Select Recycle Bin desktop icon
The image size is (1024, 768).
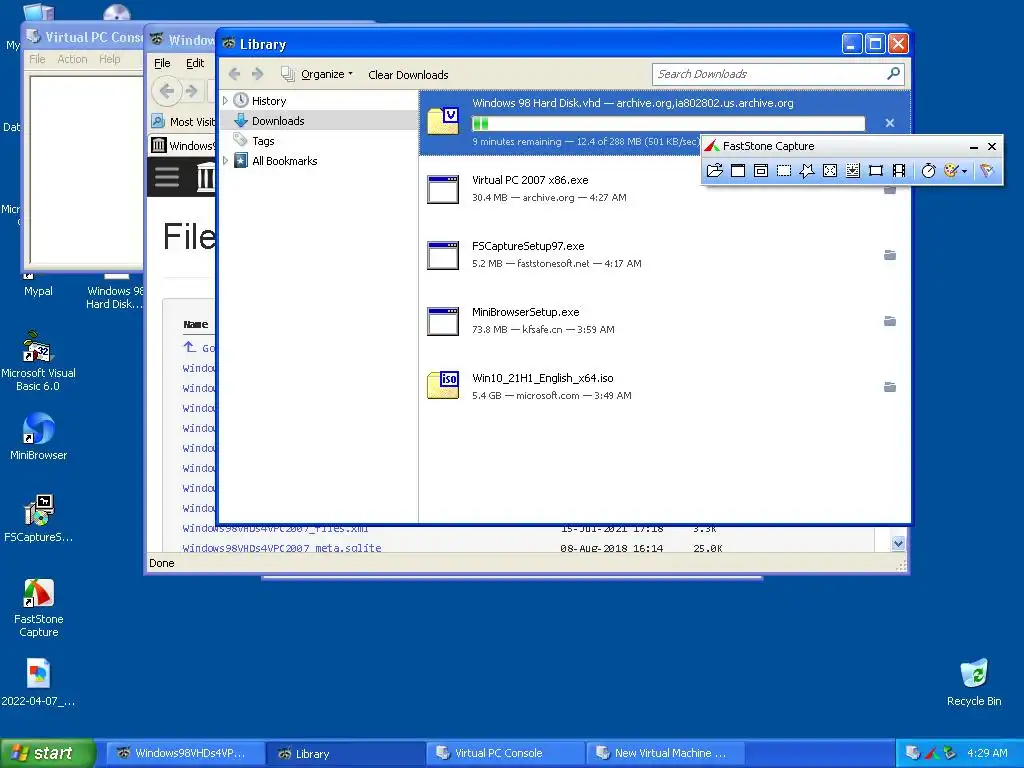tap(974, 682)
